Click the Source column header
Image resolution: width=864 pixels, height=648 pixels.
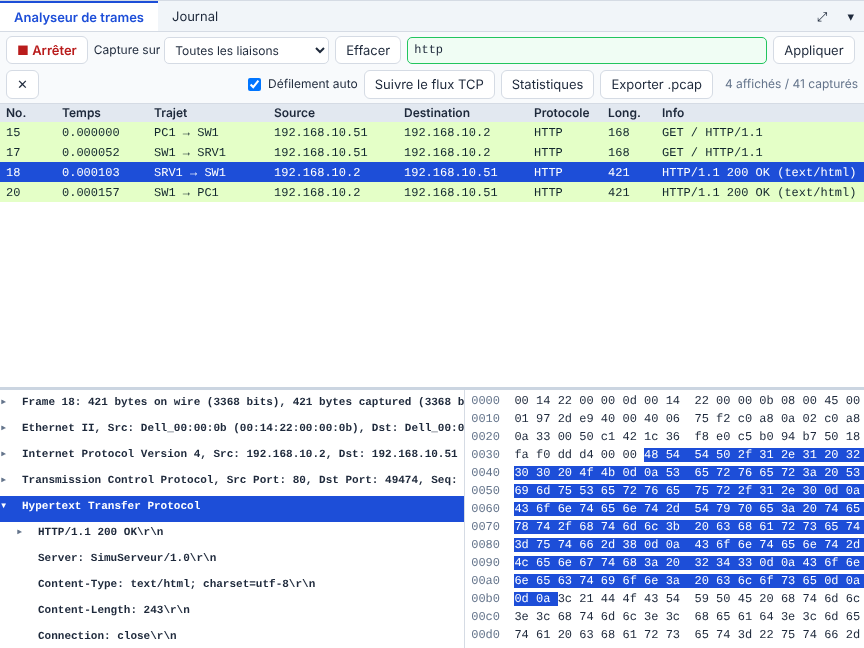(294, 113)
